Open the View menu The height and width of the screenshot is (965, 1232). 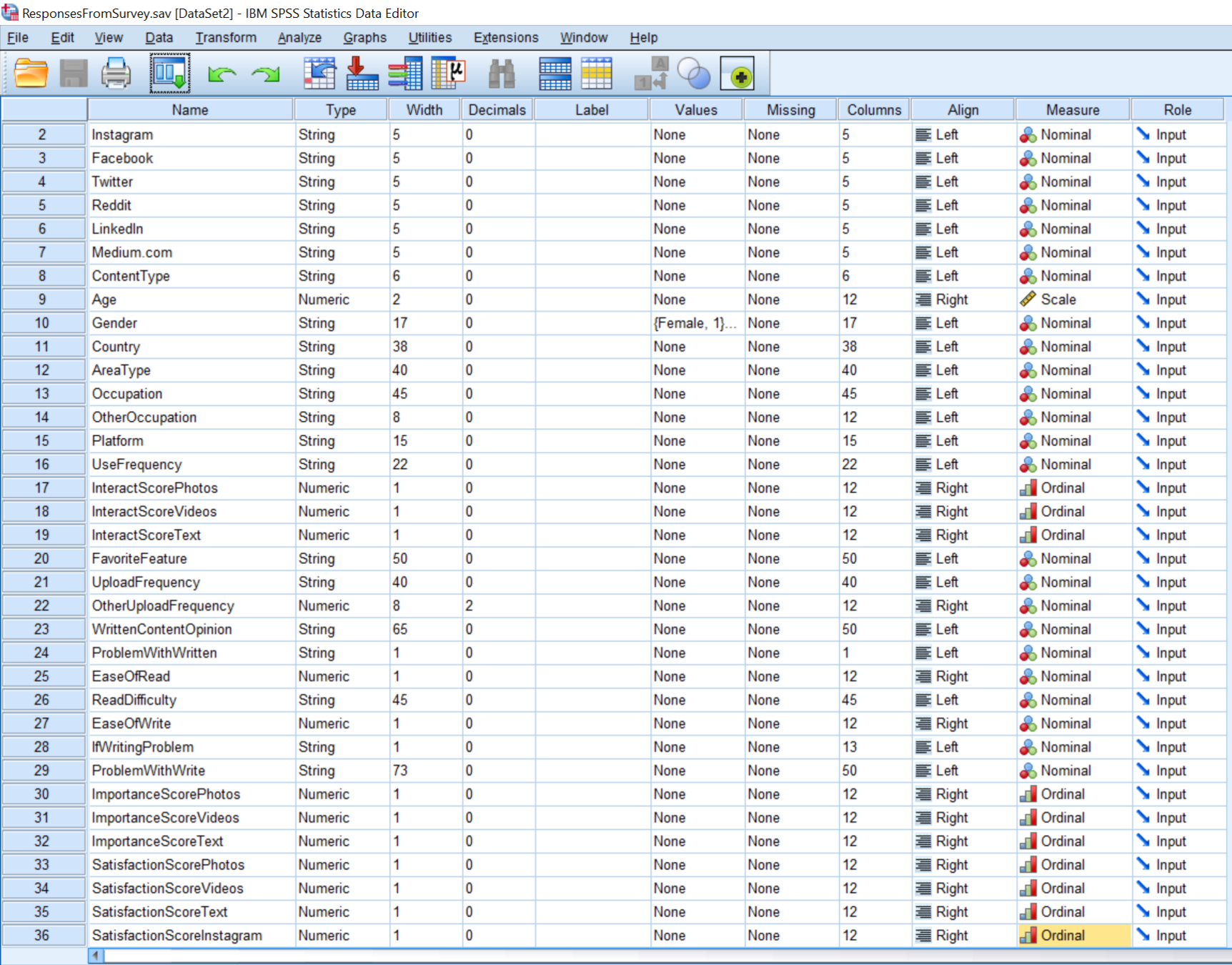109,37
